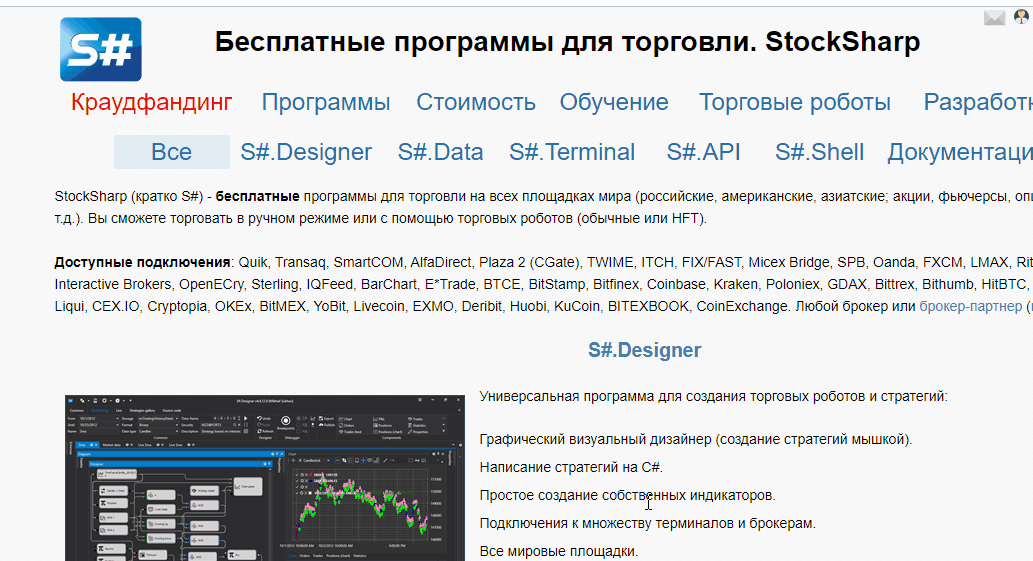Click the line Графический визуальный дизайнер

pos(696,439)
